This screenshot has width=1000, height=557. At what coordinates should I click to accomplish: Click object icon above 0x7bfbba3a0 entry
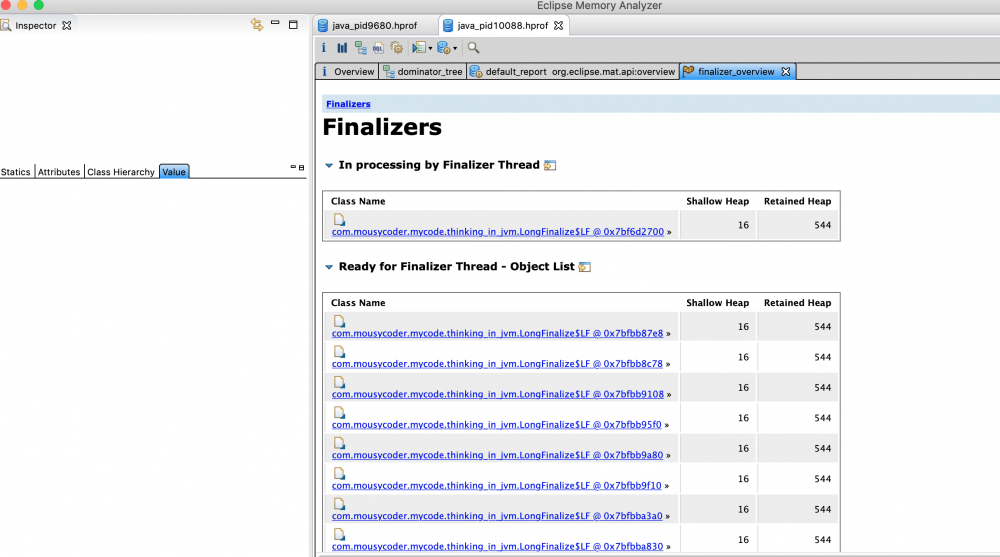(x=339, y=504)
